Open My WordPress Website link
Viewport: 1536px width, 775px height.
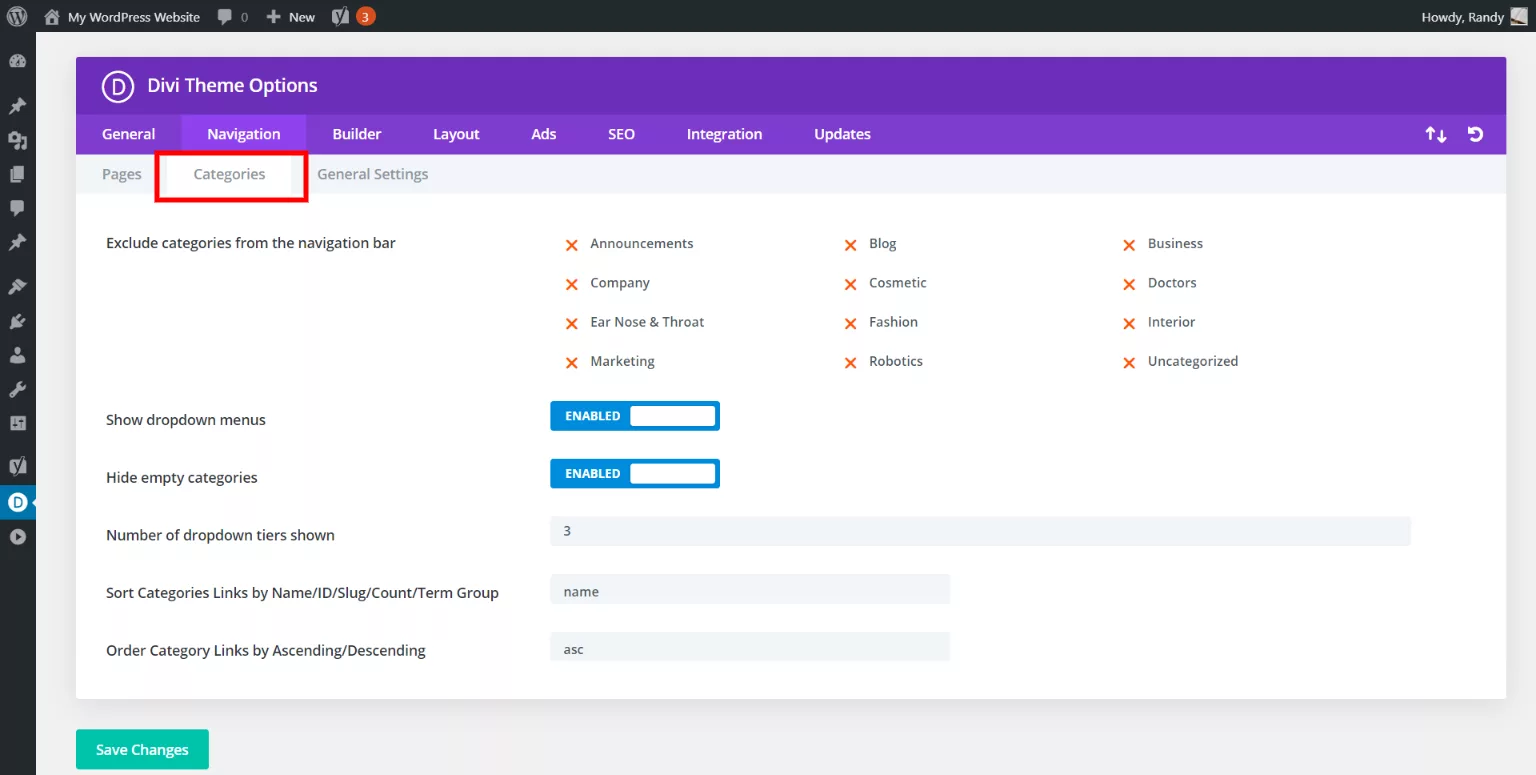click(x=134, y=17)
